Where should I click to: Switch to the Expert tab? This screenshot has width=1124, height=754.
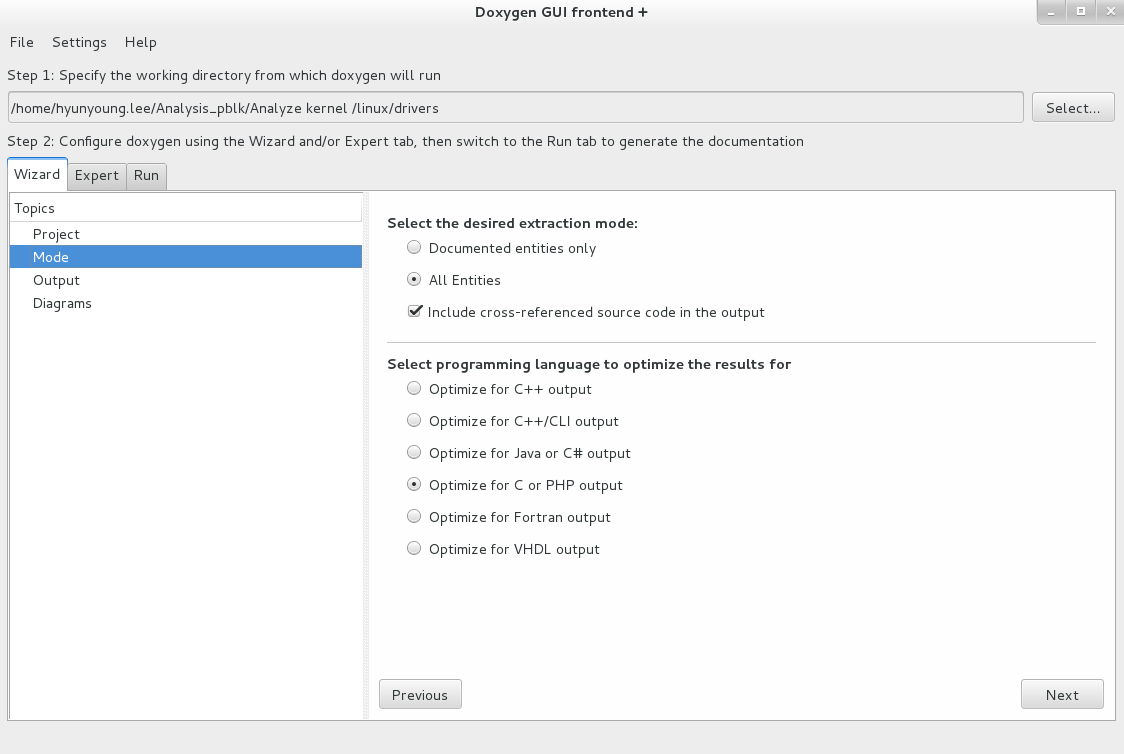pyautogui.click(x=97, y=176)
